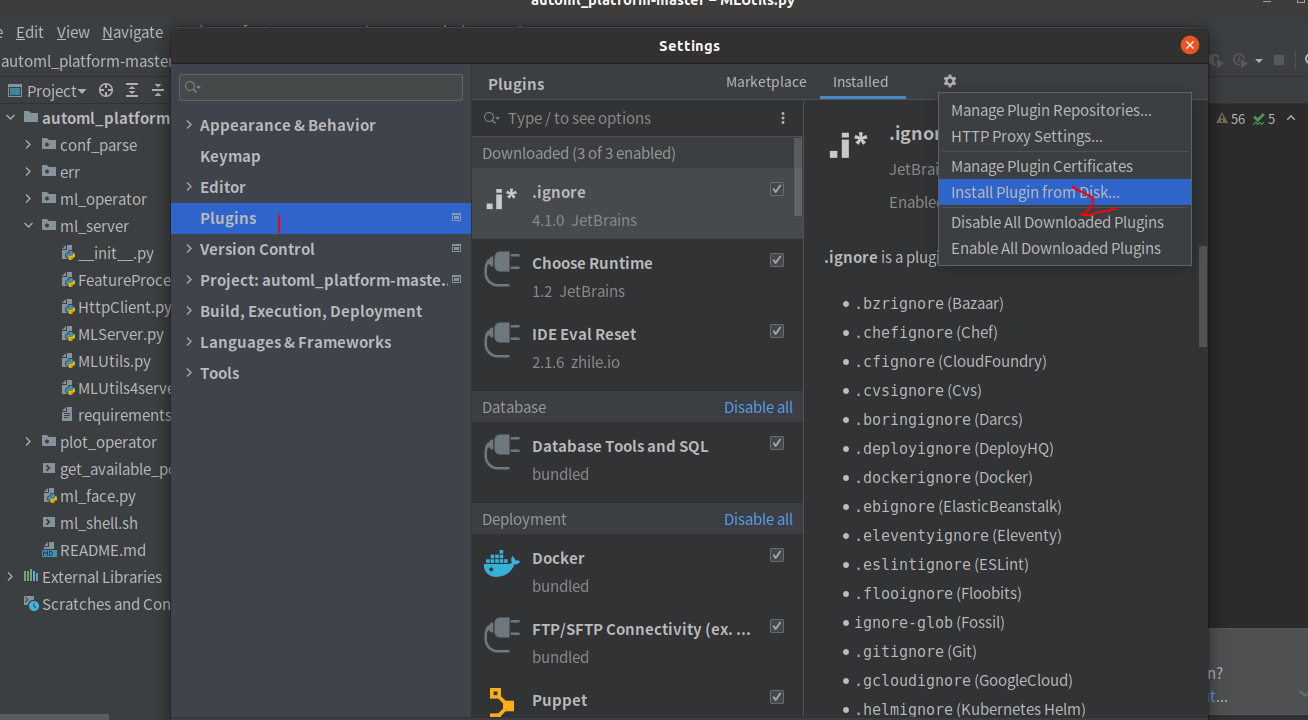This screenshot has width=1308, height=720.
Task: Switch to the Marketplace tab
Action: coord(766,82)
